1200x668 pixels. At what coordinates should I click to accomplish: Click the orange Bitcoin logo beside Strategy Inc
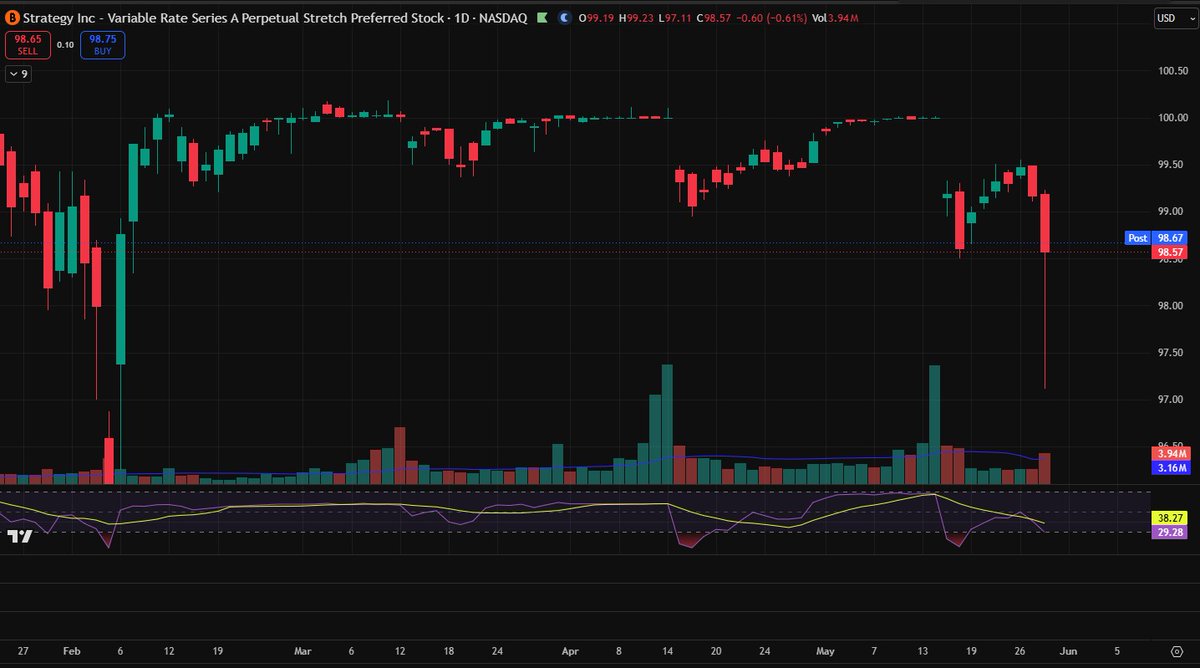coord(13,17)
